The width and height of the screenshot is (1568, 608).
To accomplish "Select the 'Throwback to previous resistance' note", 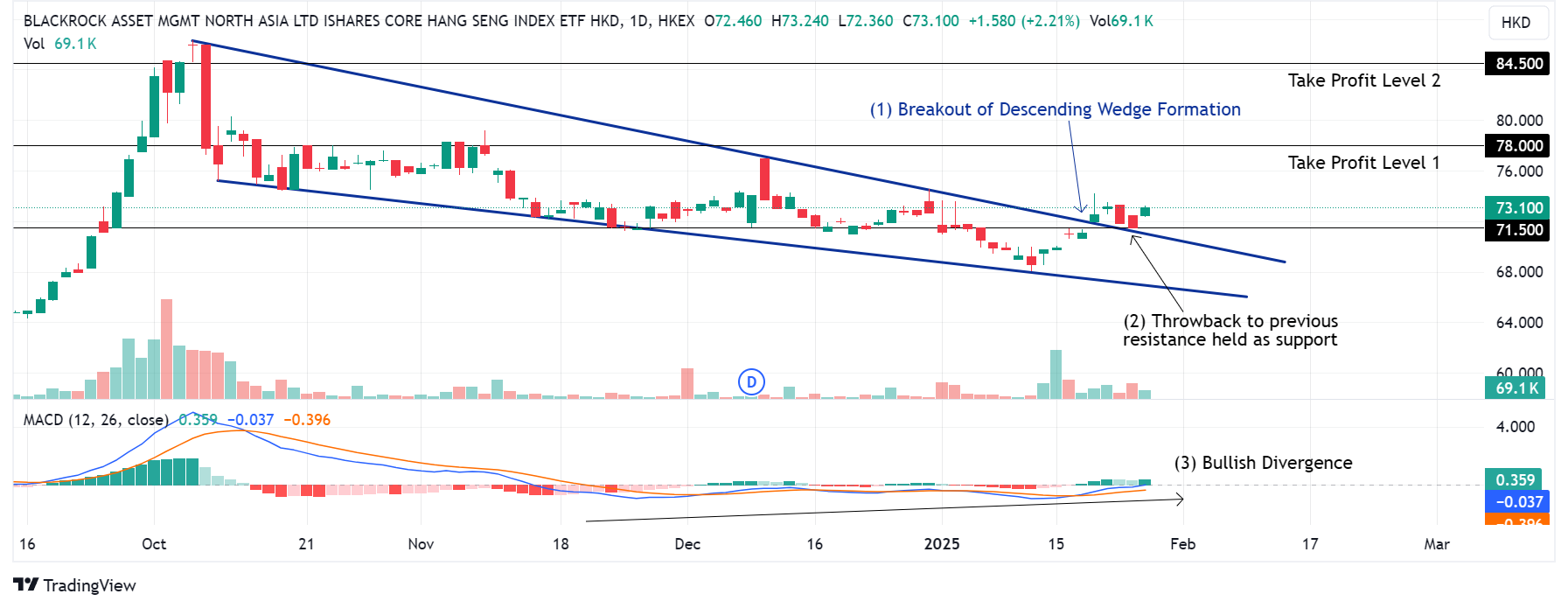I will pyautogui.click(x=1230, y=331).
